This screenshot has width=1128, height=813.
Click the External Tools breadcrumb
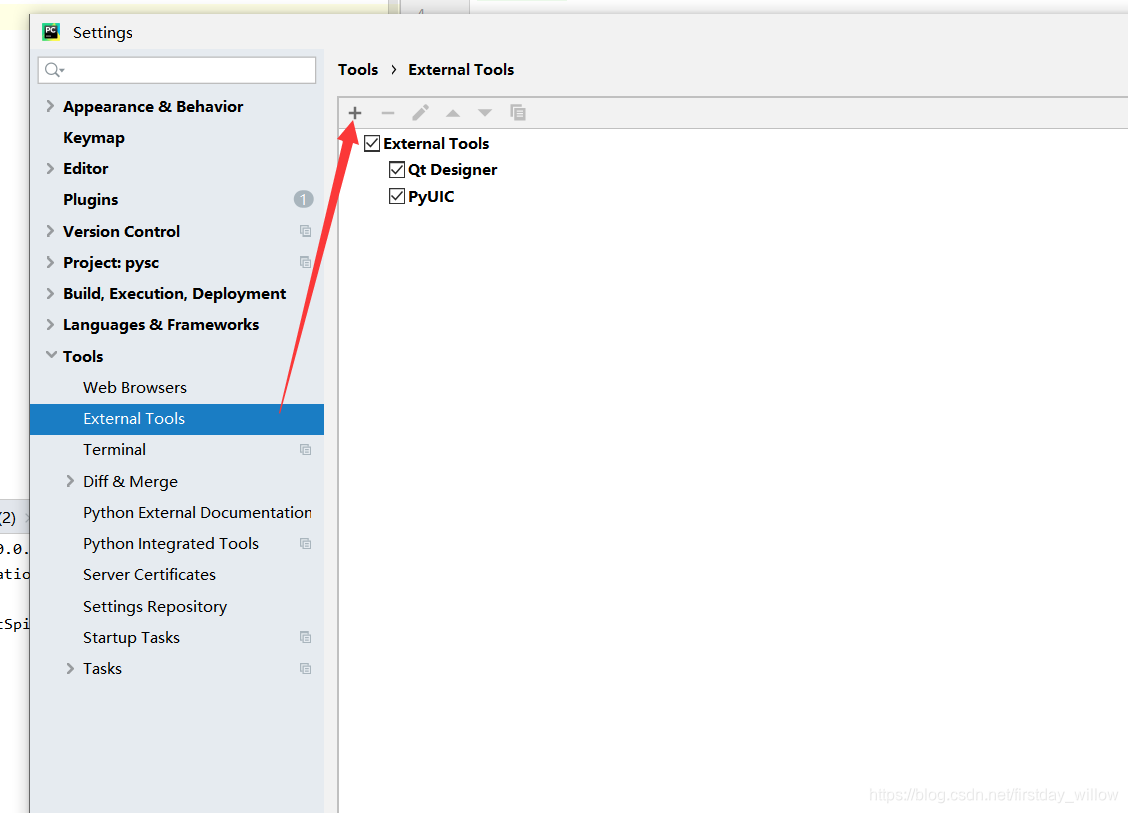[461, 70]
